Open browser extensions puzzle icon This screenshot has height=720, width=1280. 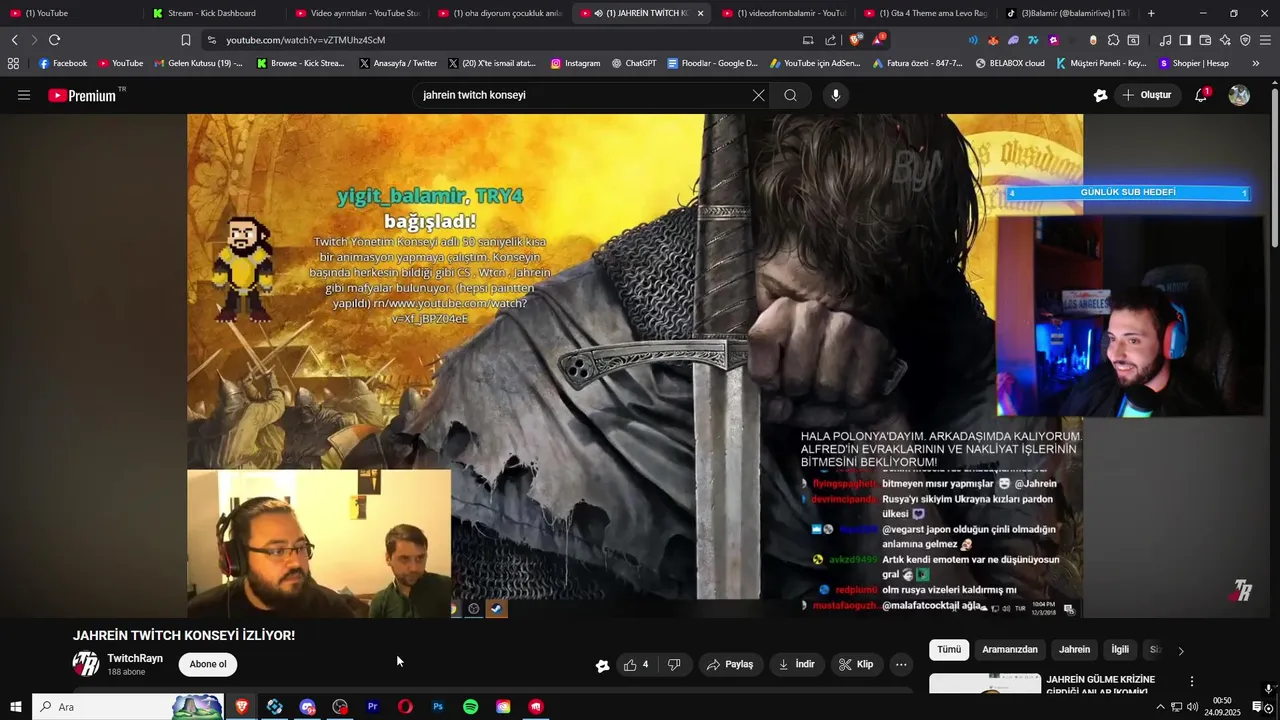click(1113, 40)
